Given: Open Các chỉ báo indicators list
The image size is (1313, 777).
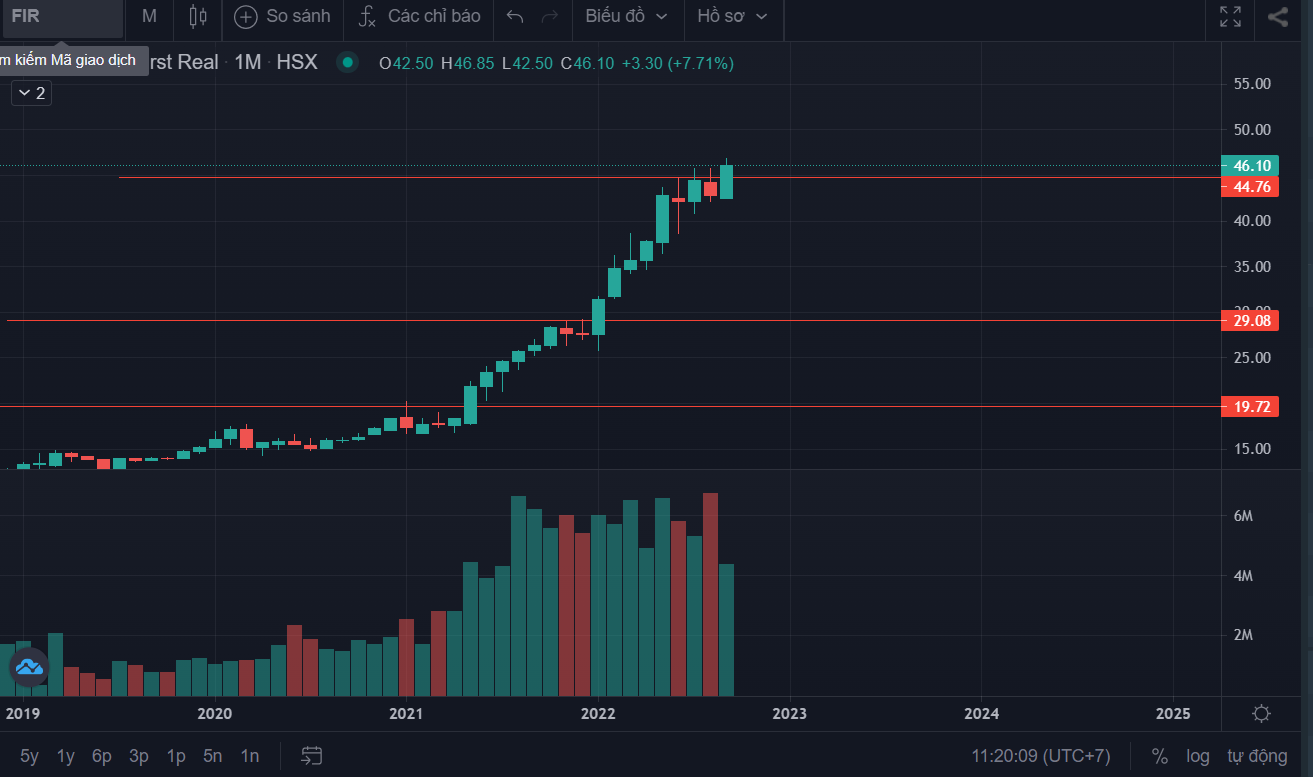Looking at the screenshot, I should click(420, 17).
